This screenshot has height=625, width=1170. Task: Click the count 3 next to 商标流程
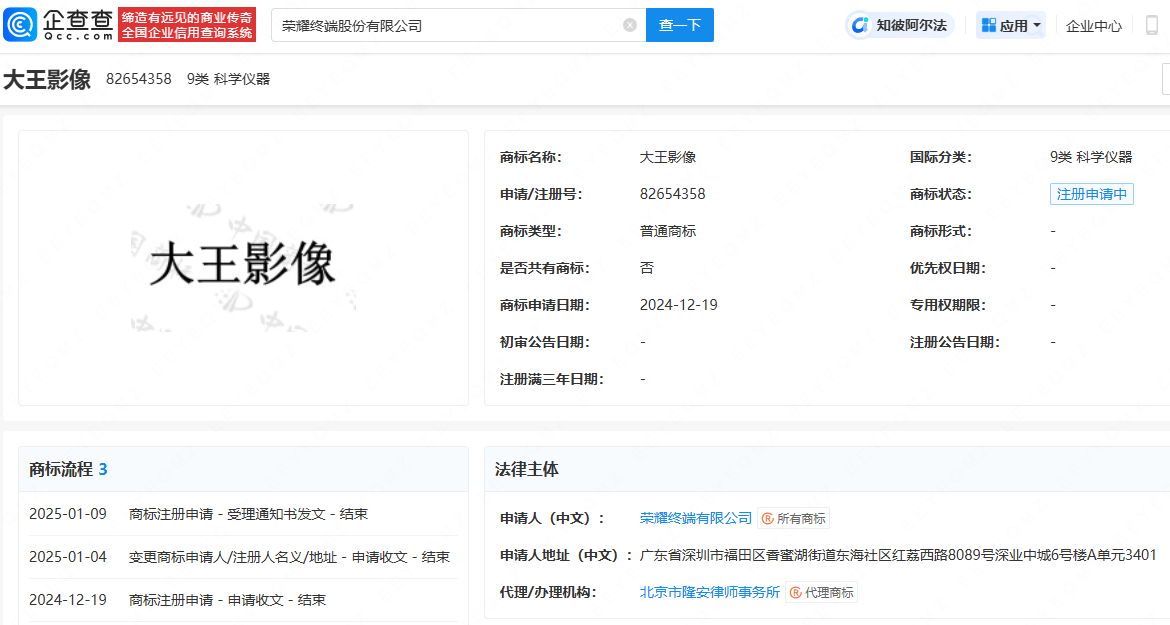tap(103, 469)
